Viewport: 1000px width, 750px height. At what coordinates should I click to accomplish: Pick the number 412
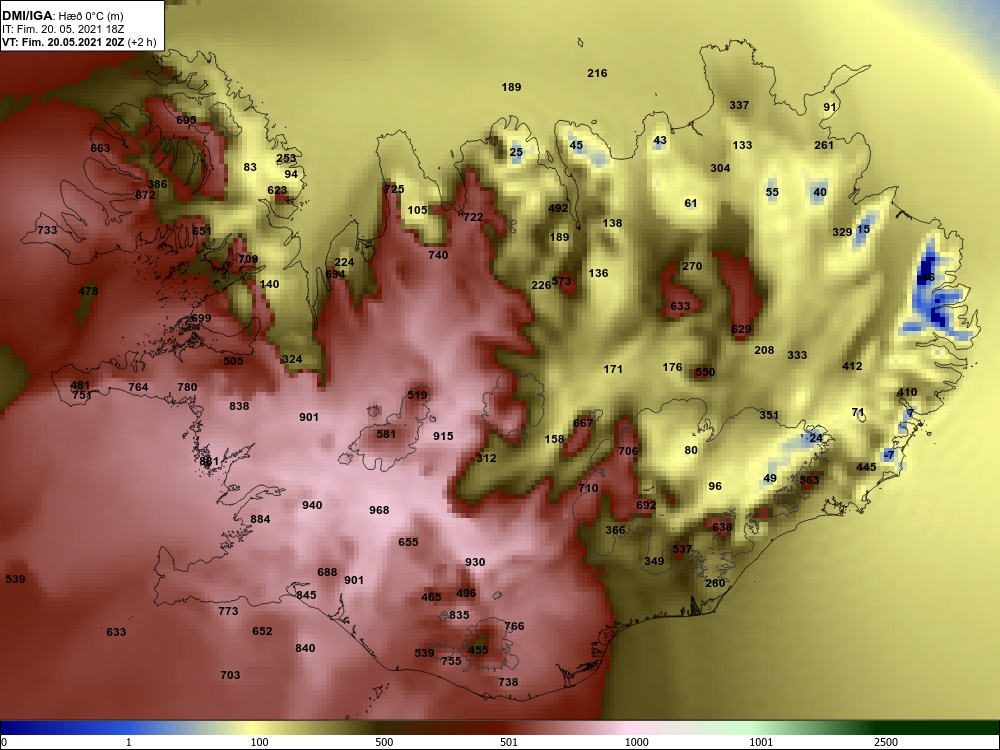[x=852, y=367]
